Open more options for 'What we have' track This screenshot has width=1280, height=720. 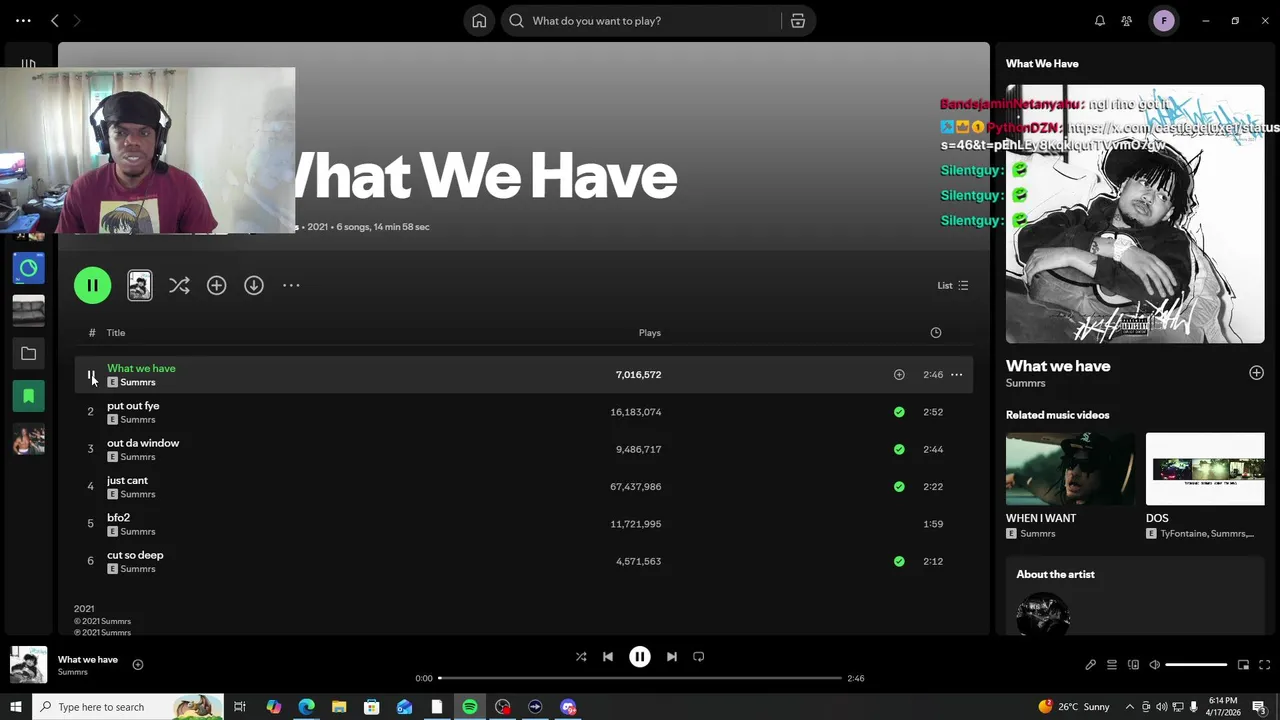[957, 375]
